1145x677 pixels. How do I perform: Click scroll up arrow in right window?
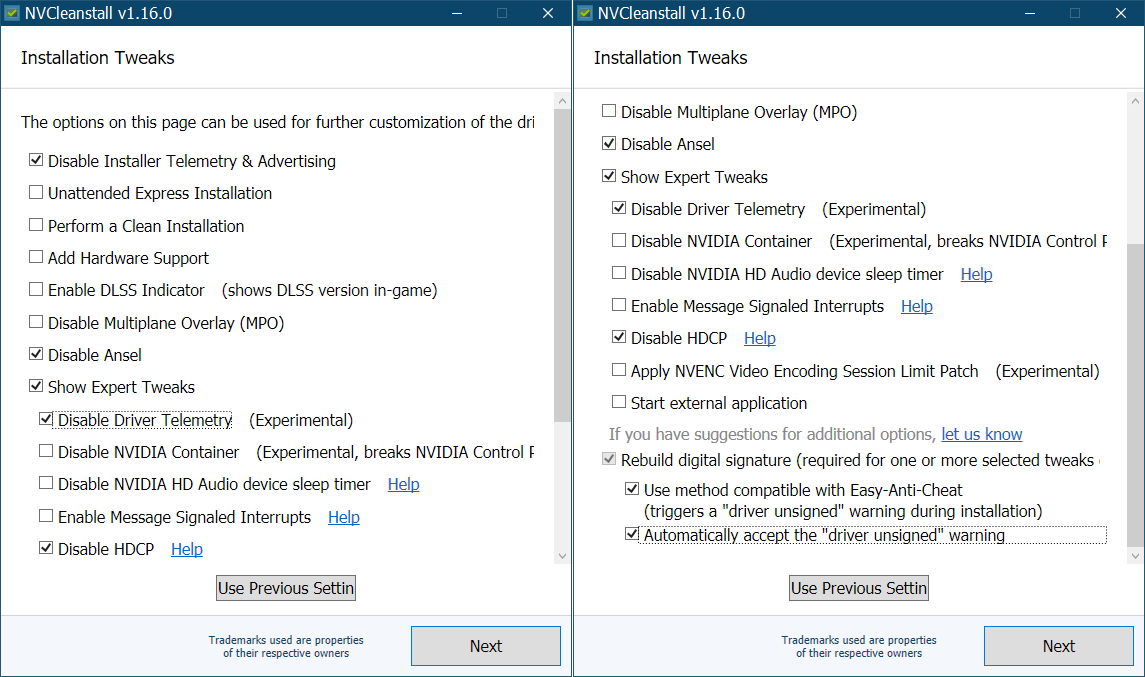point(1136,101)
